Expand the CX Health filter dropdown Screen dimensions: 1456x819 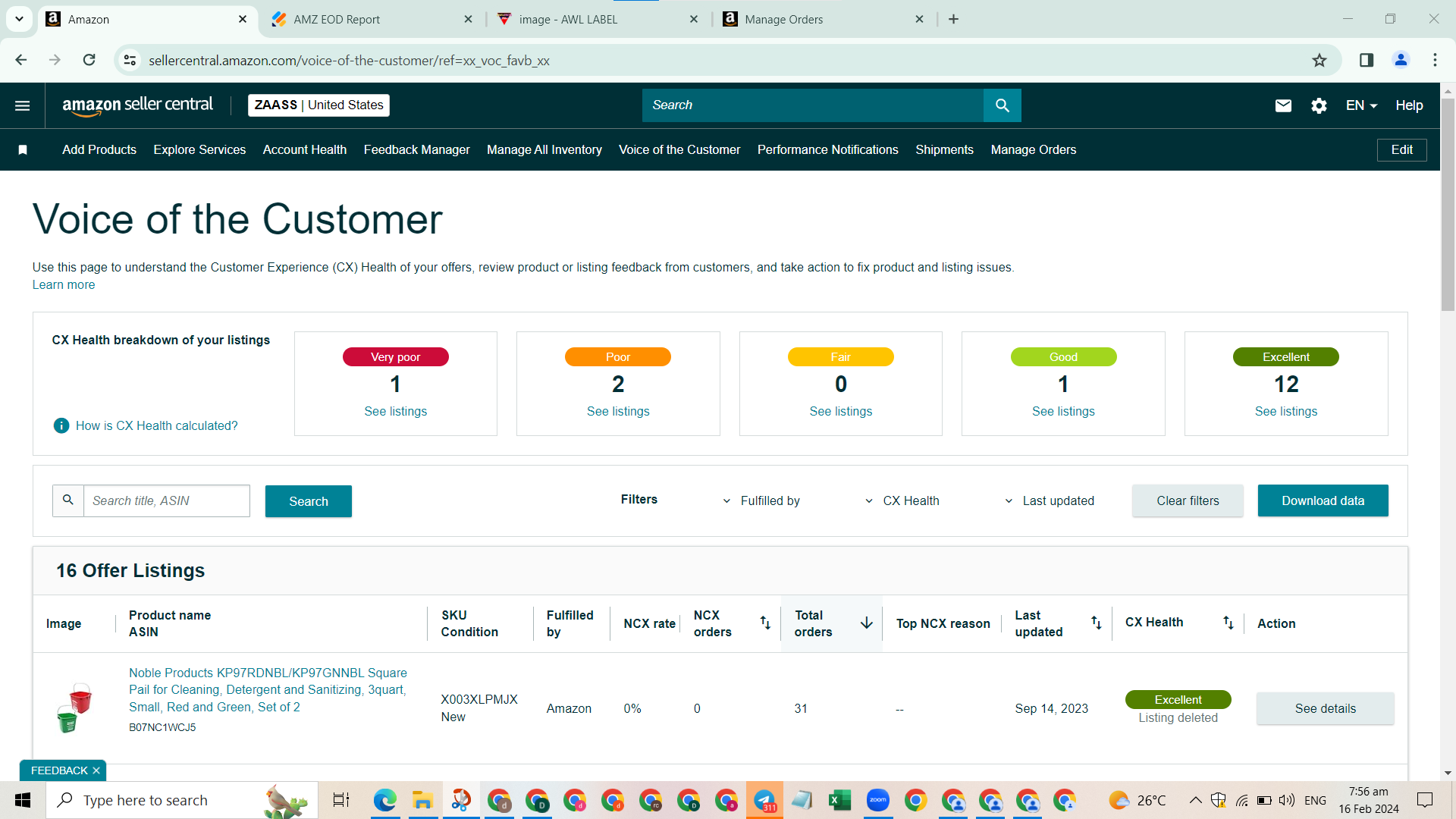coord(902,501)
